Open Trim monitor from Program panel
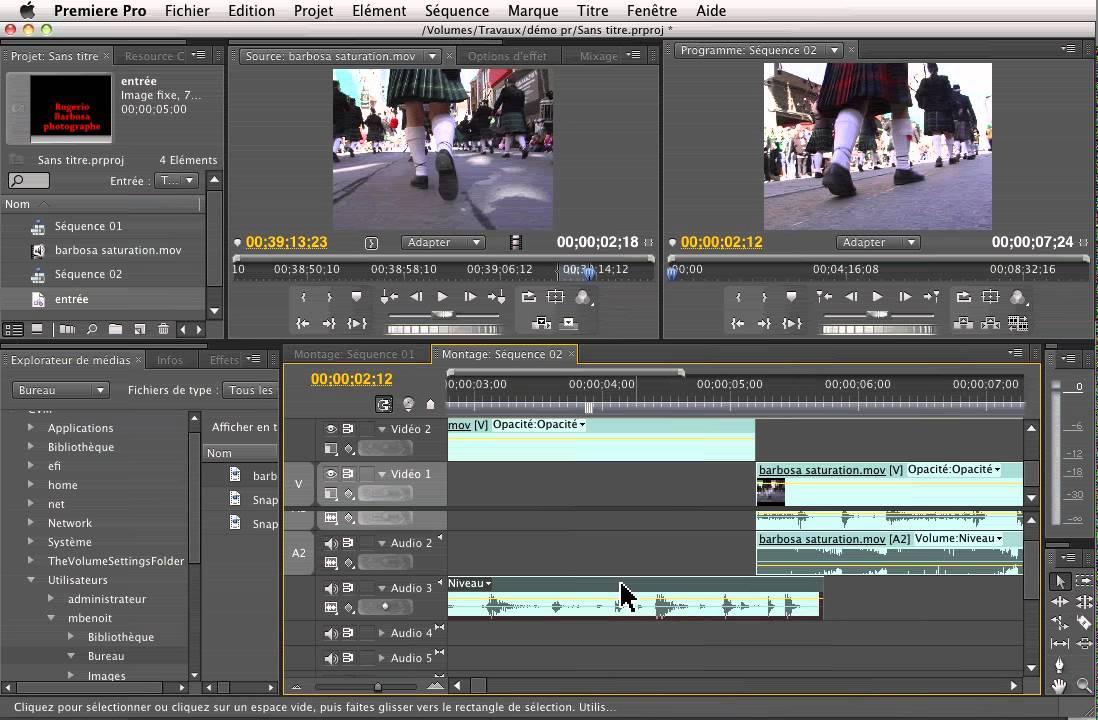 pos(1017,323)
